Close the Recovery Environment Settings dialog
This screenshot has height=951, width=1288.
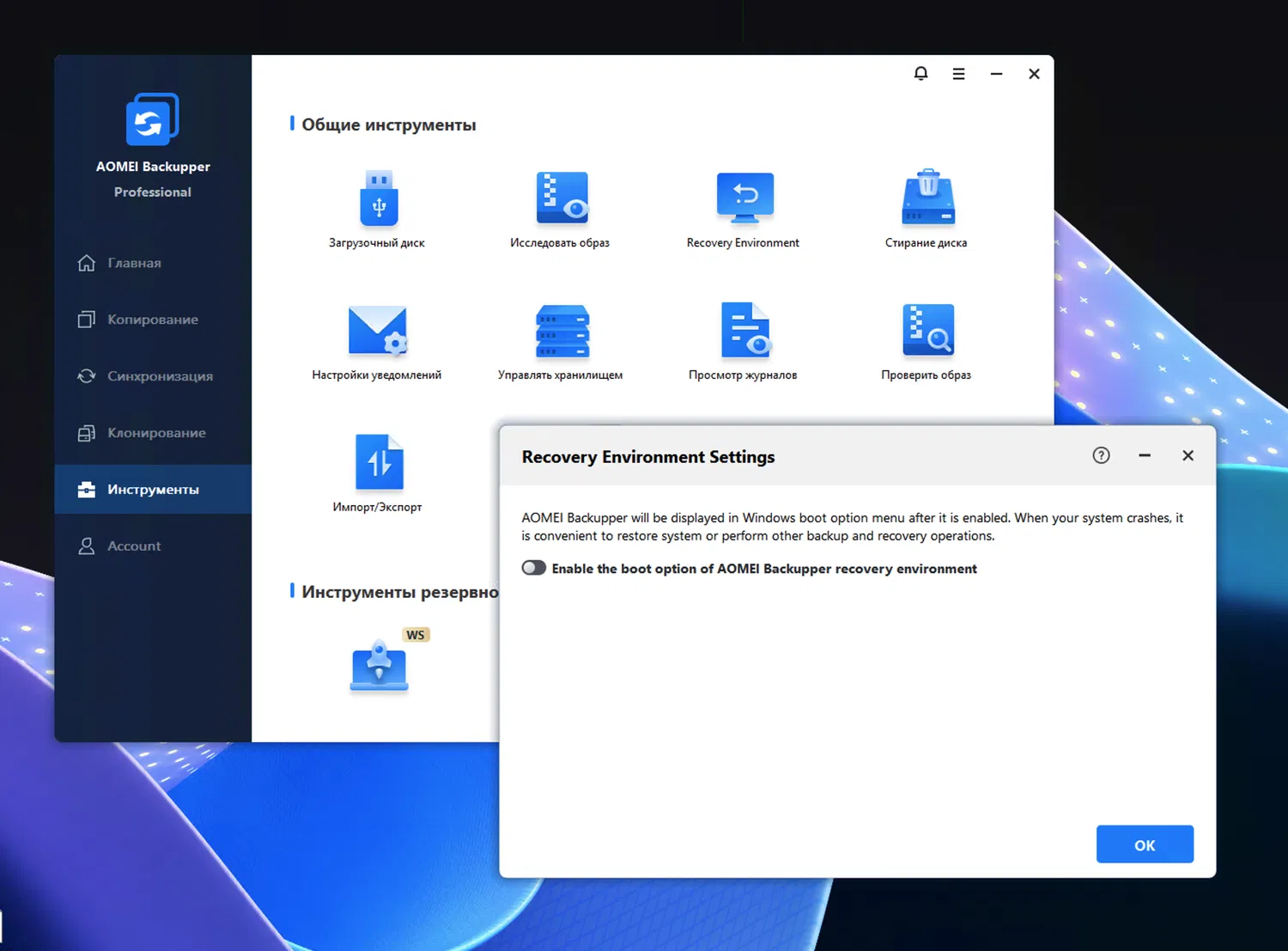pos(1188,455)
